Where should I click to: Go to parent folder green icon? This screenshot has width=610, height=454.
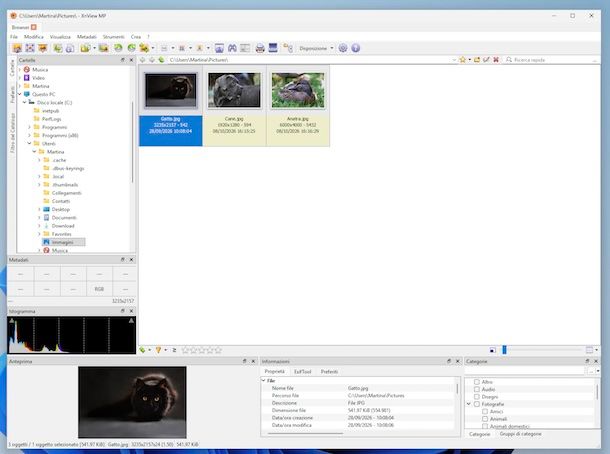[161, 60]
